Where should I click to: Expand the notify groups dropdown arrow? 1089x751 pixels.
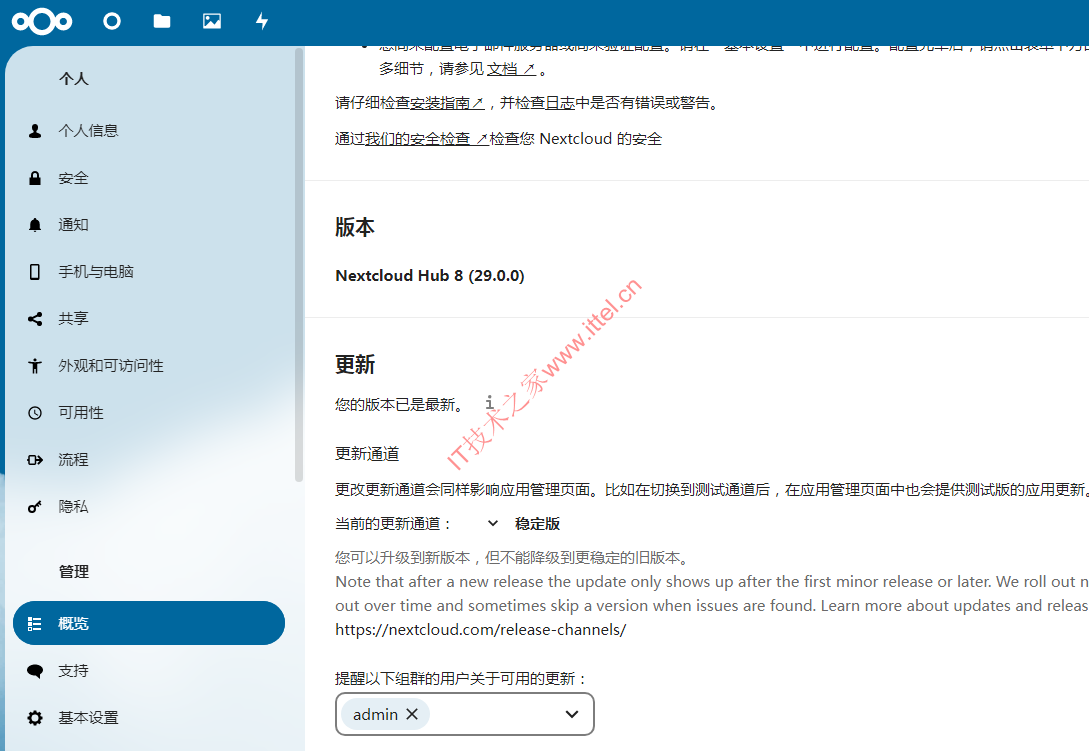point(572,714)
